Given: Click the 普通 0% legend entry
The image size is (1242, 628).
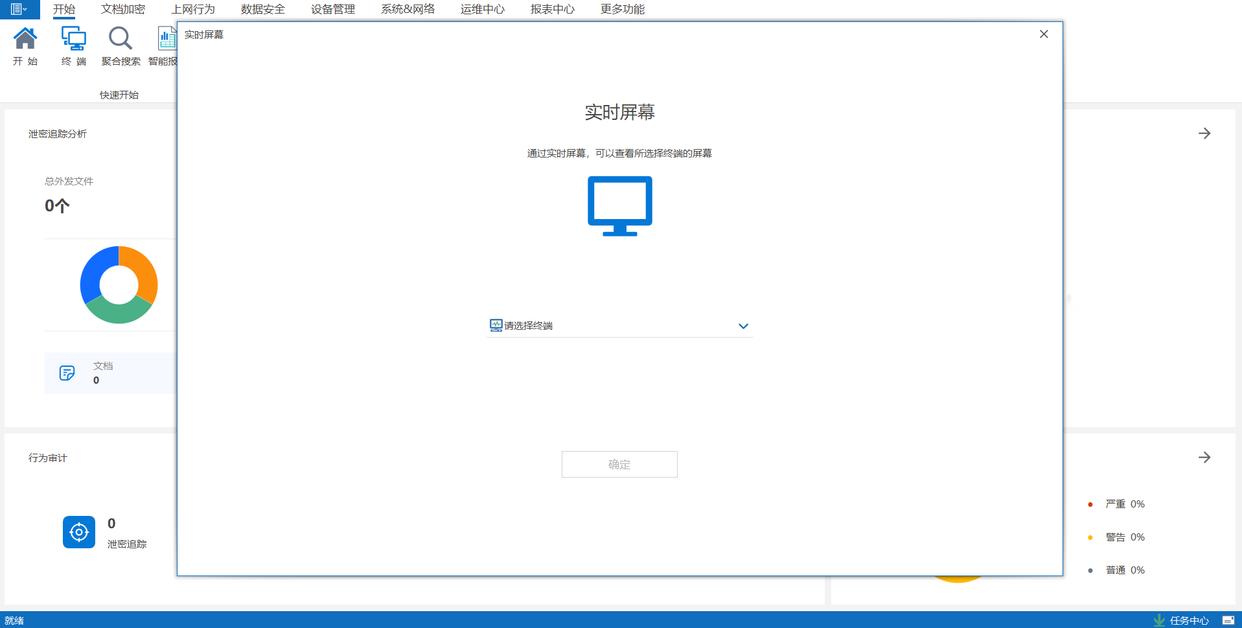Looking at the screenshot, I should 1116,570.
